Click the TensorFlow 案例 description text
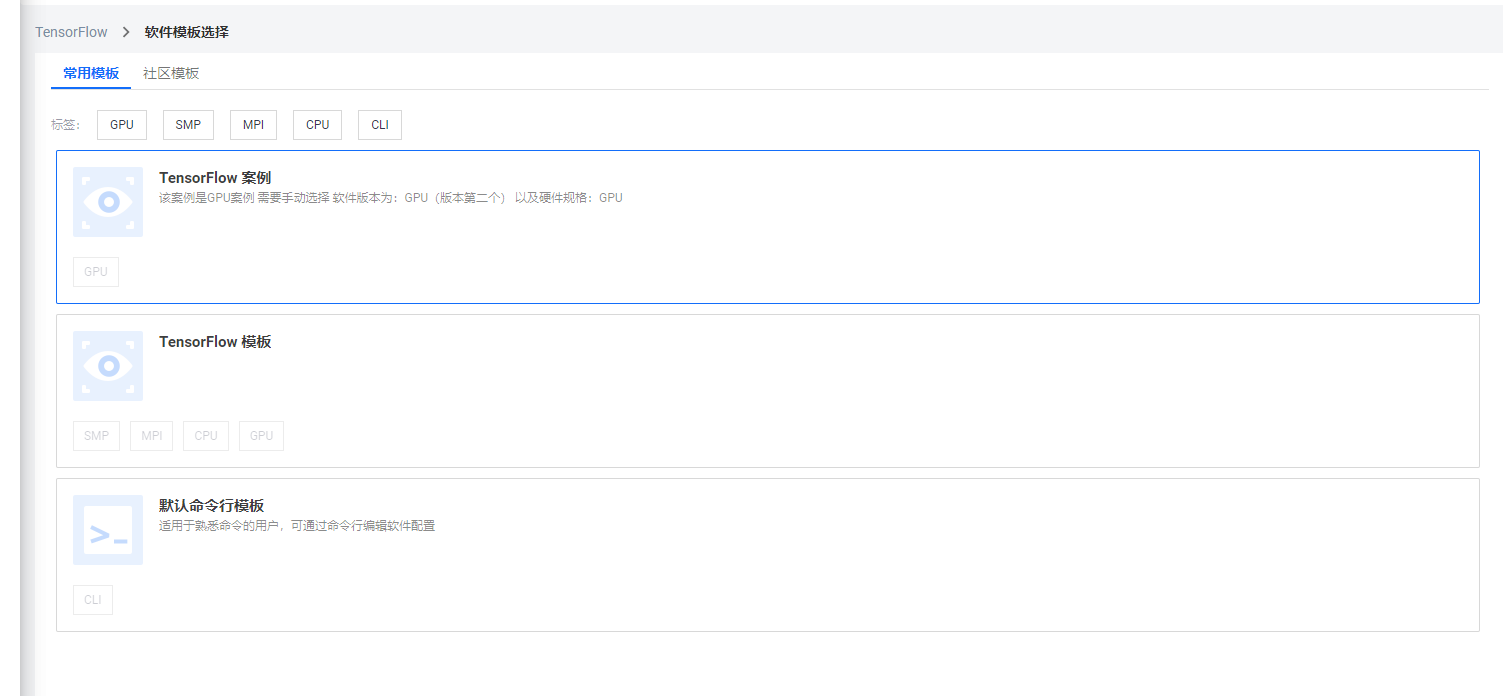Image resolution: width=1503 pixels, height=696 pixels. coord(391,198)
